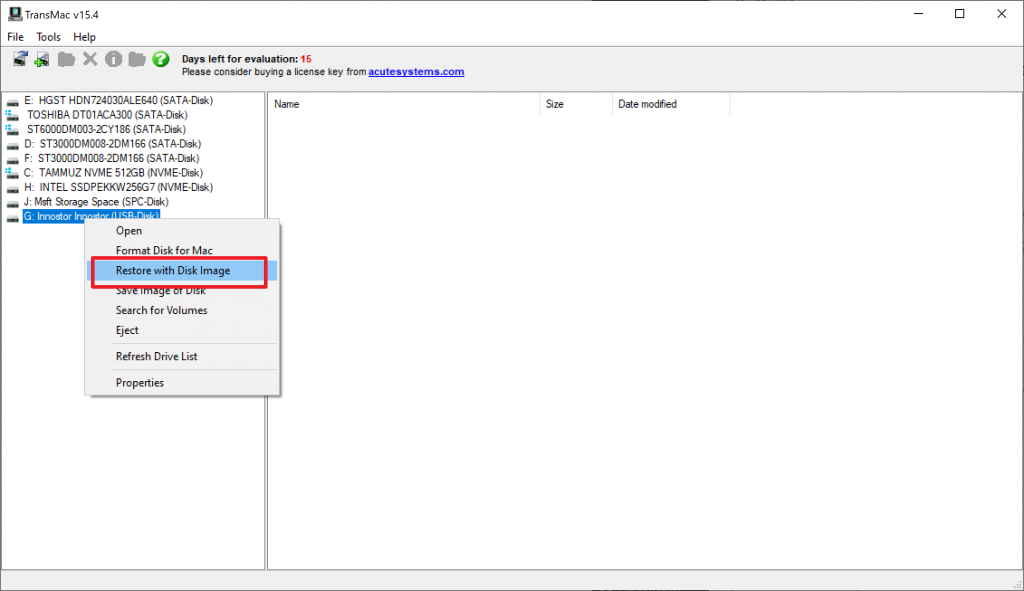Sort by Date modified column header

671,104
